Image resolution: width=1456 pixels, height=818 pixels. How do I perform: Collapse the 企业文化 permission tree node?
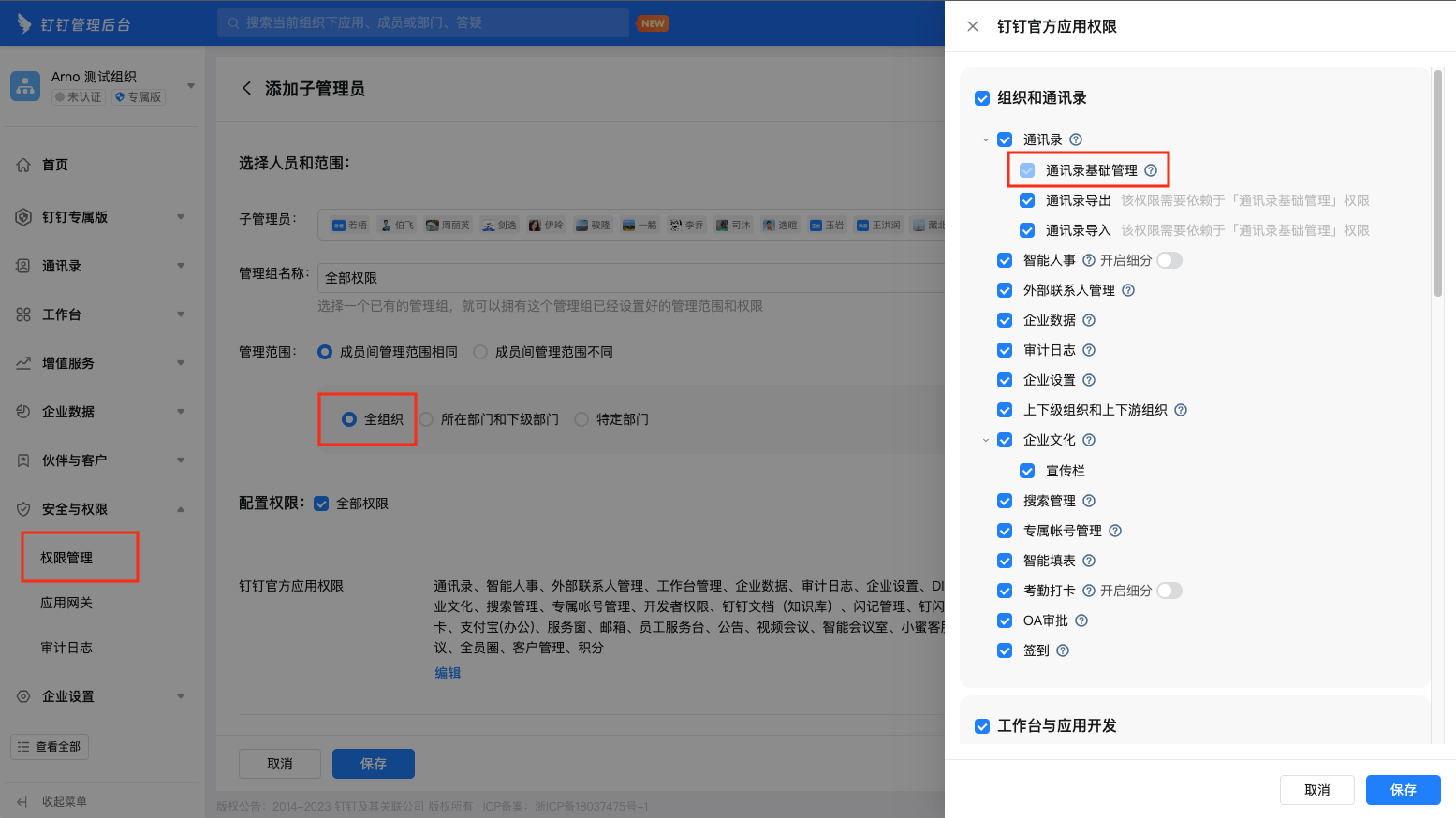click(986, 440)
